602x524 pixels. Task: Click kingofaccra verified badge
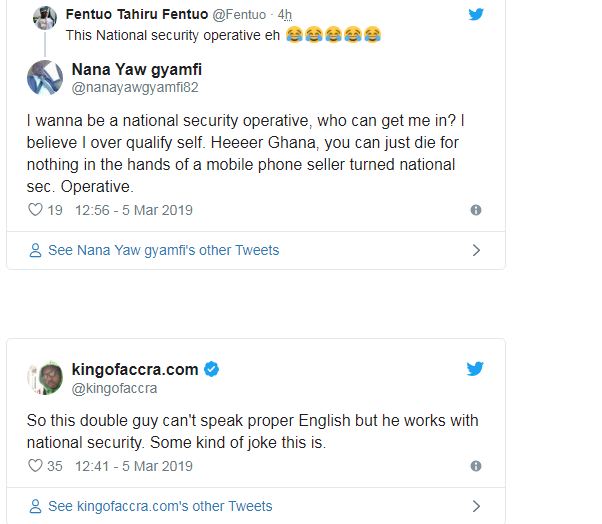212,370
